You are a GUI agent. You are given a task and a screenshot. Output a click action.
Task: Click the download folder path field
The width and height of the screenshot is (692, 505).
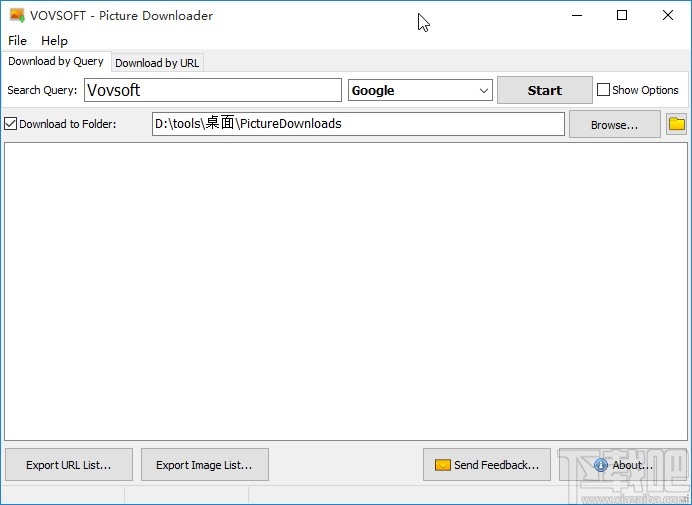click(357, 124)
